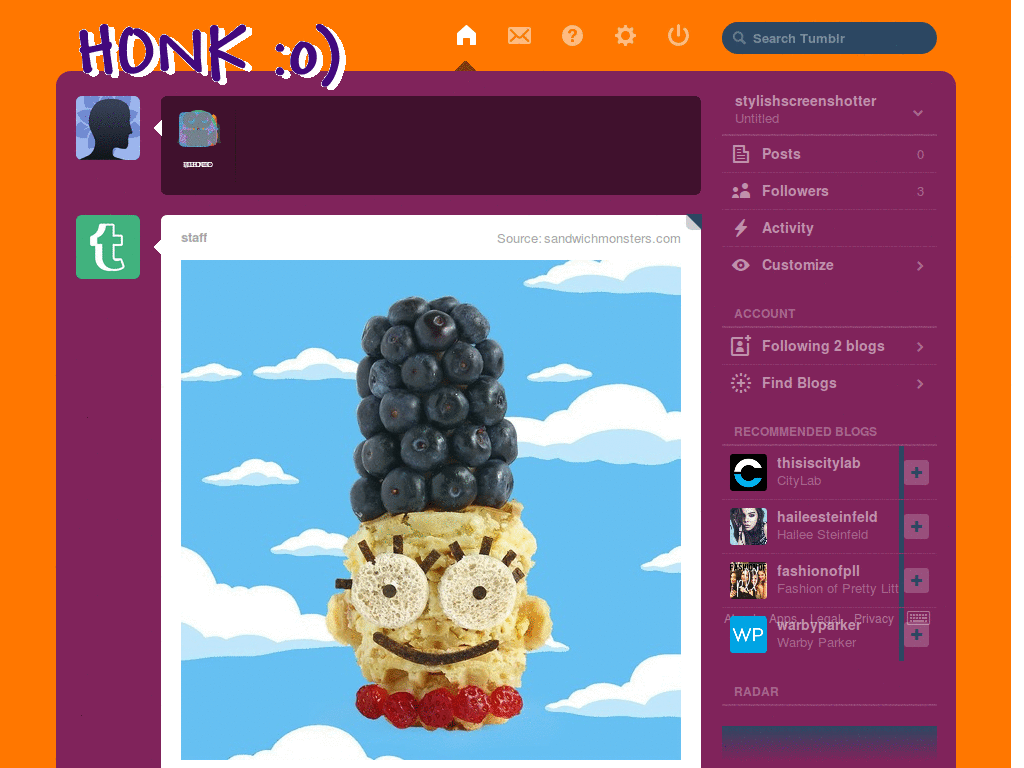This screenshot has width=1024, height=768.
Task: Click the Log out power icon
Action: 678,35
